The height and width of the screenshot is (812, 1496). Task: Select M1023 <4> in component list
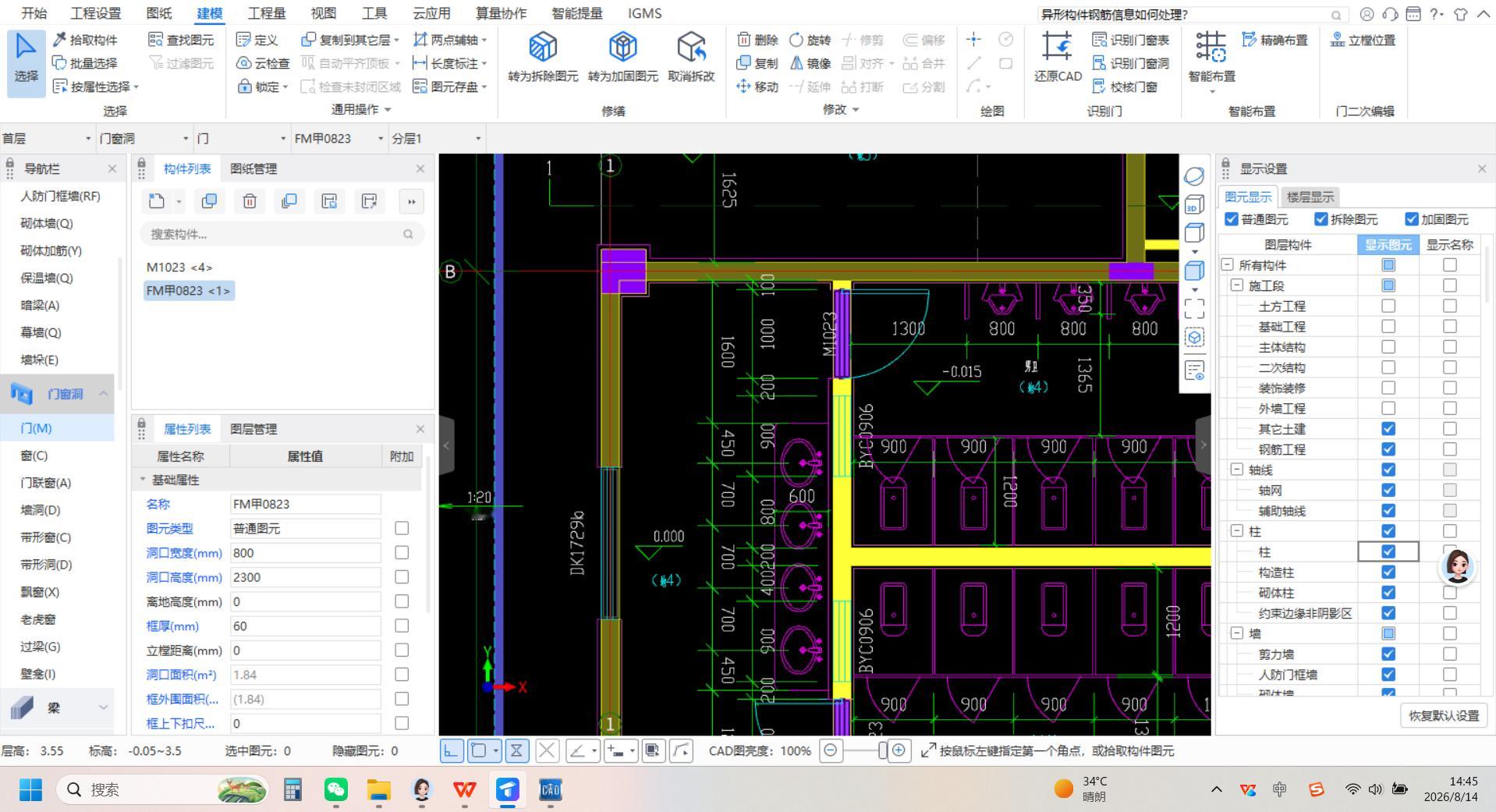click(179, 267)
